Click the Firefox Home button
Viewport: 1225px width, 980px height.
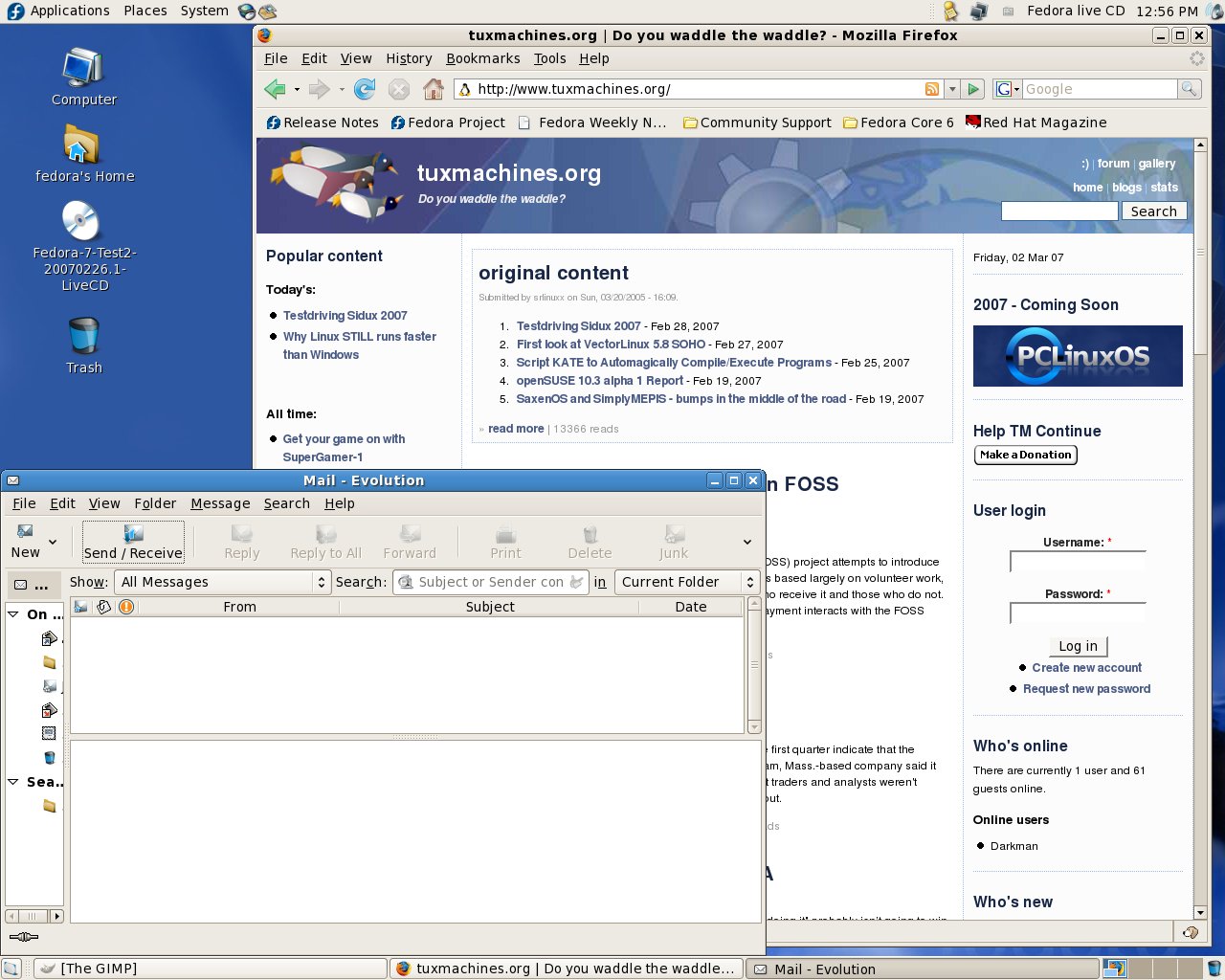(x=434, y=89)
